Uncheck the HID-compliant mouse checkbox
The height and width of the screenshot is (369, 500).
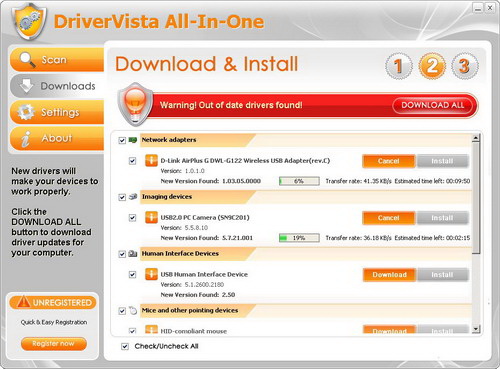coord(132,331)
